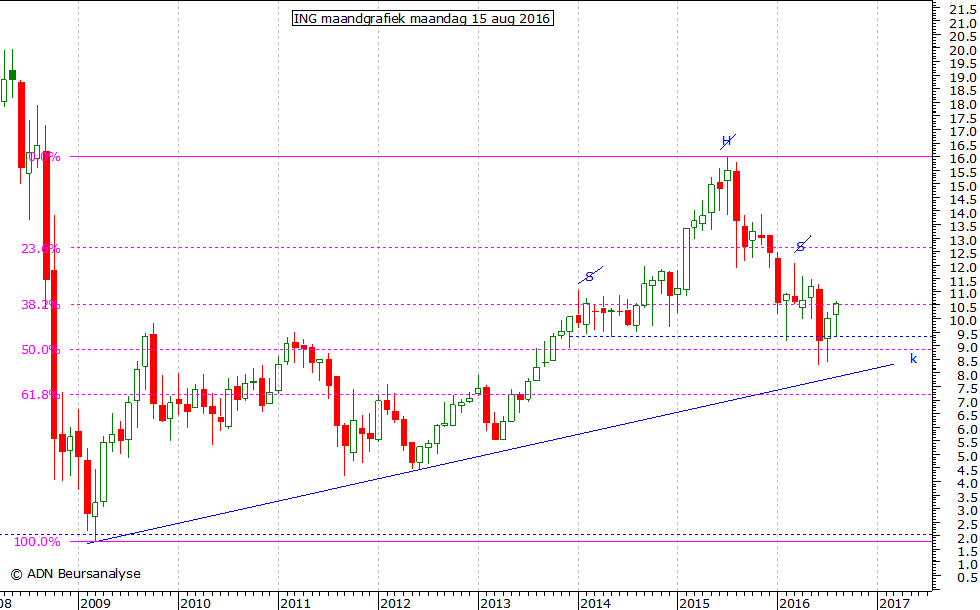Click the '2011' year label on the axis
The width and height of the screenshot is (980, 610).
pos(295,603)
